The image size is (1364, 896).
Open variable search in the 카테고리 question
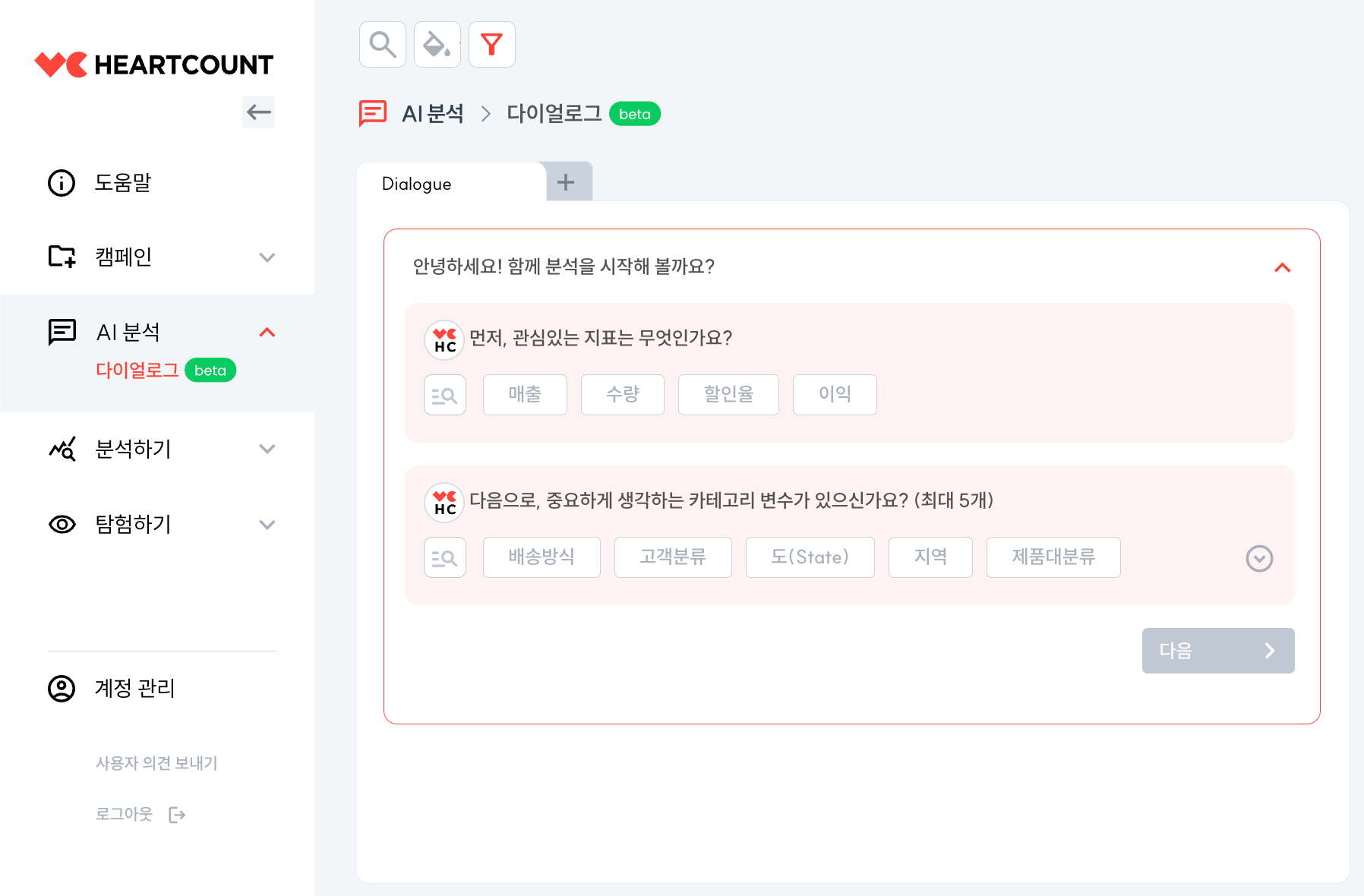(x=445, y=557)
